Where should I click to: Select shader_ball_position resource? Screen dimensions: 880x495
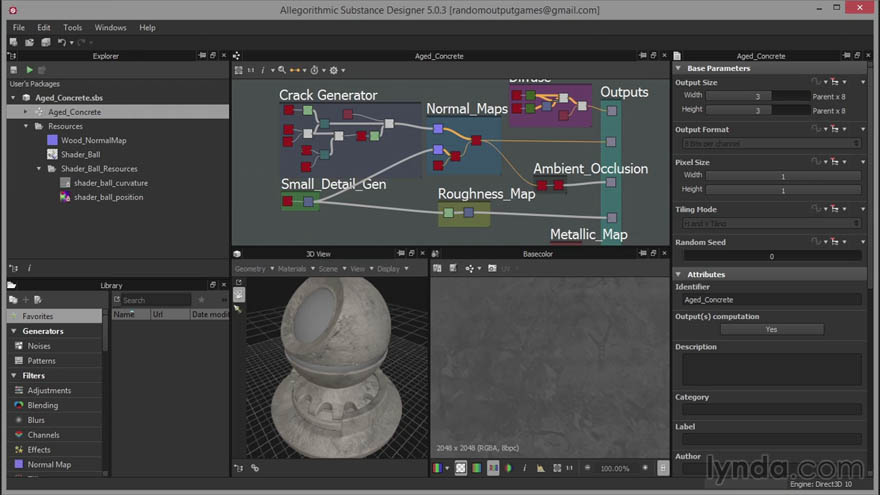[x=108, y=197]
